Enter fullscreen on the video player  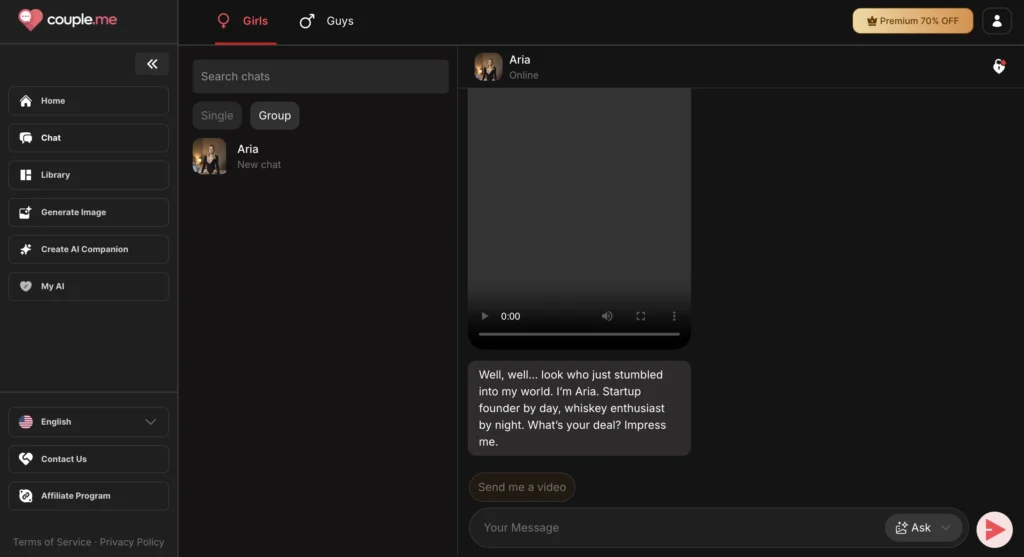641,316
